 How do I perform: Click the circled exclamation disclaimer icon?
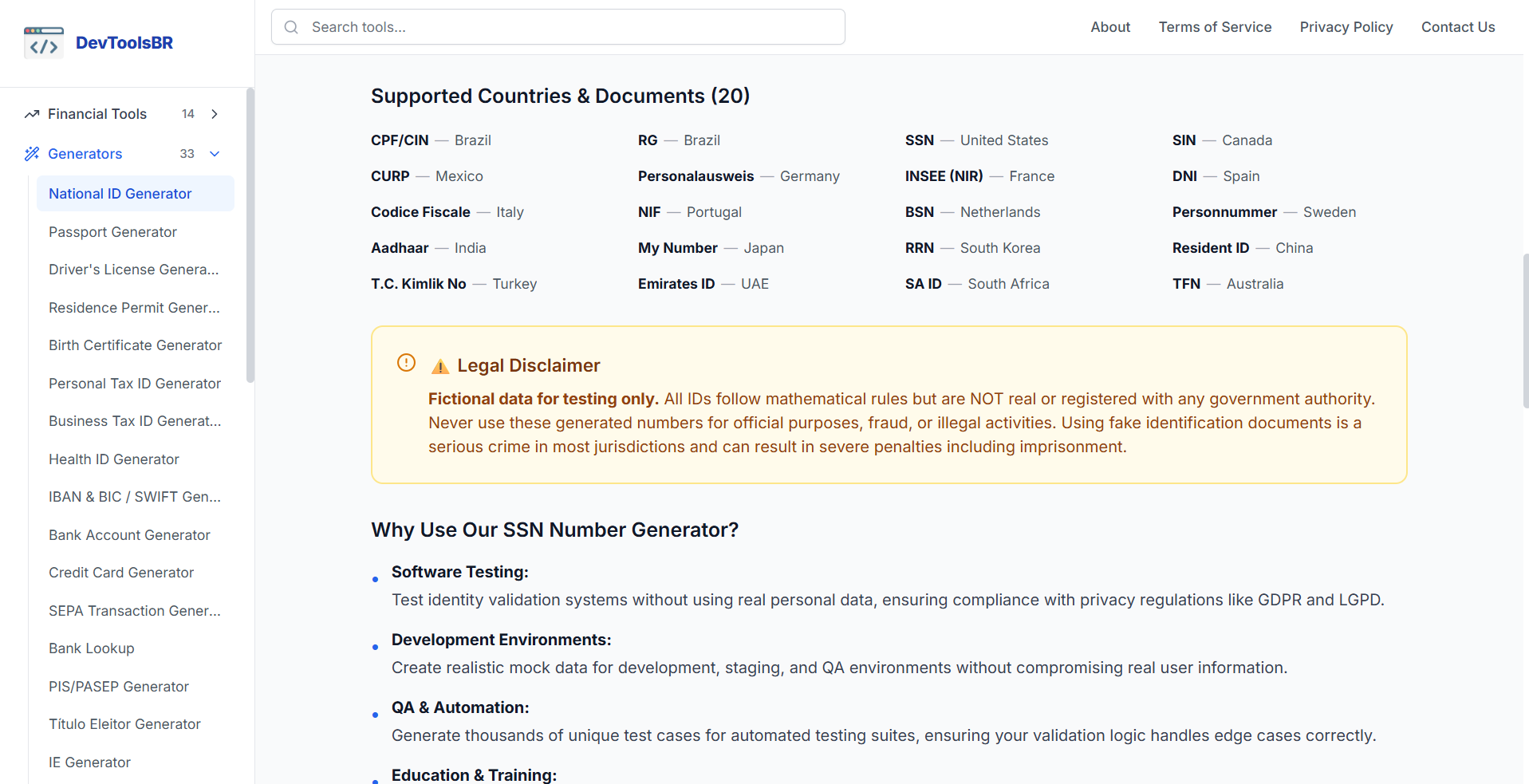[x=406, y=363]
